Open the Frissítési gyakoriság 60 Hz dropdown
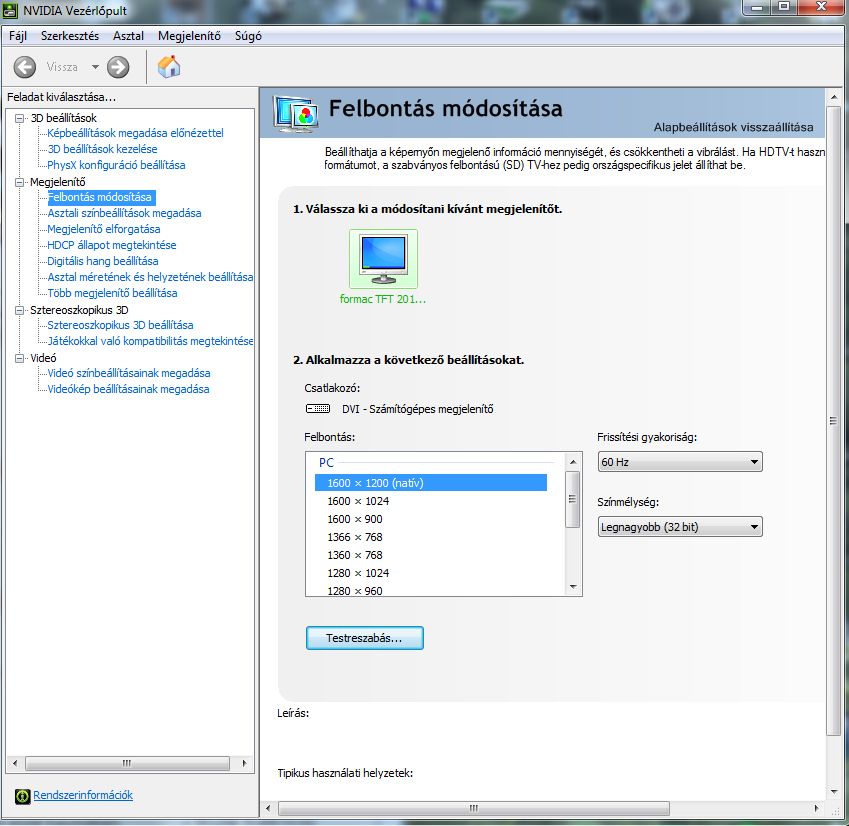The height and width of the screenshot is (826, 849). coord(680,462)
